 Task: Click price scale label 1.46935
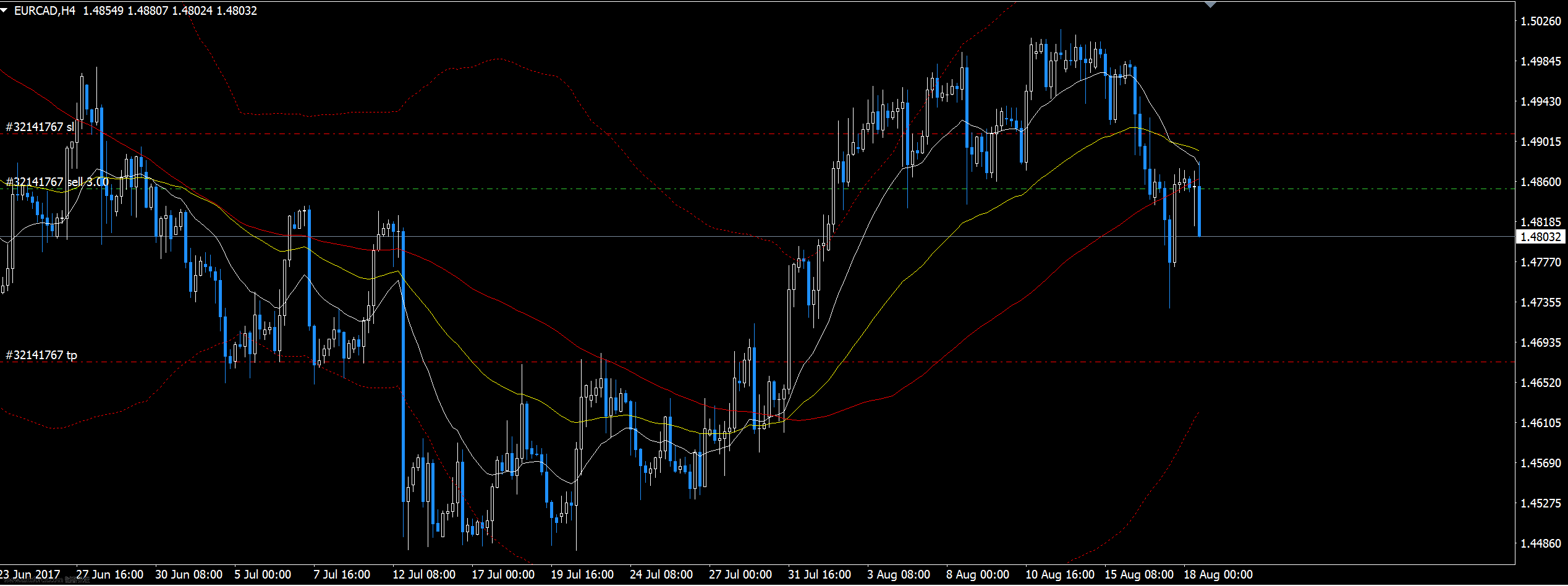(1541, 342)
